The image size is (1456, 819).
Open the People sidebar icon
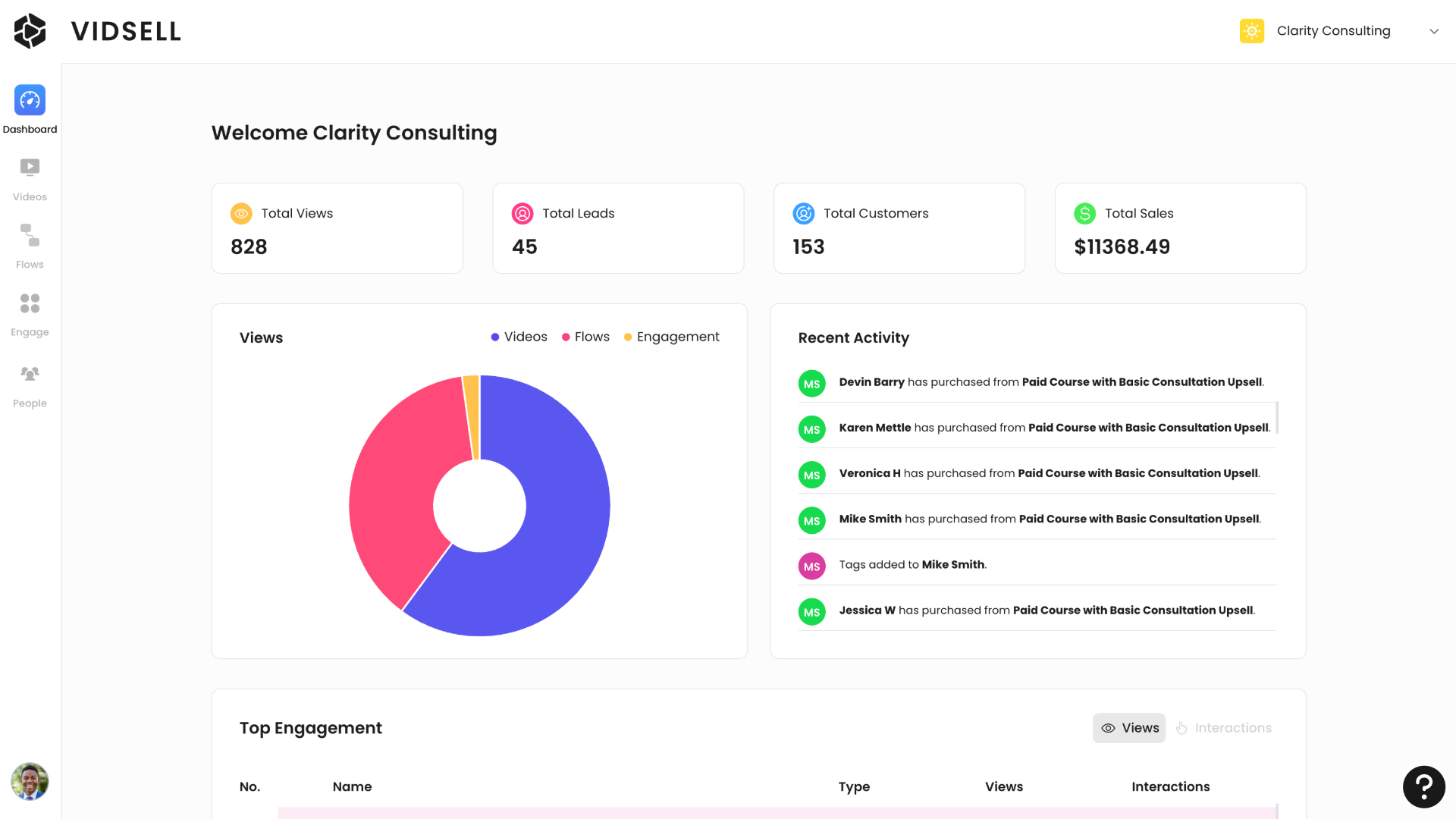(x=30, y=374)
